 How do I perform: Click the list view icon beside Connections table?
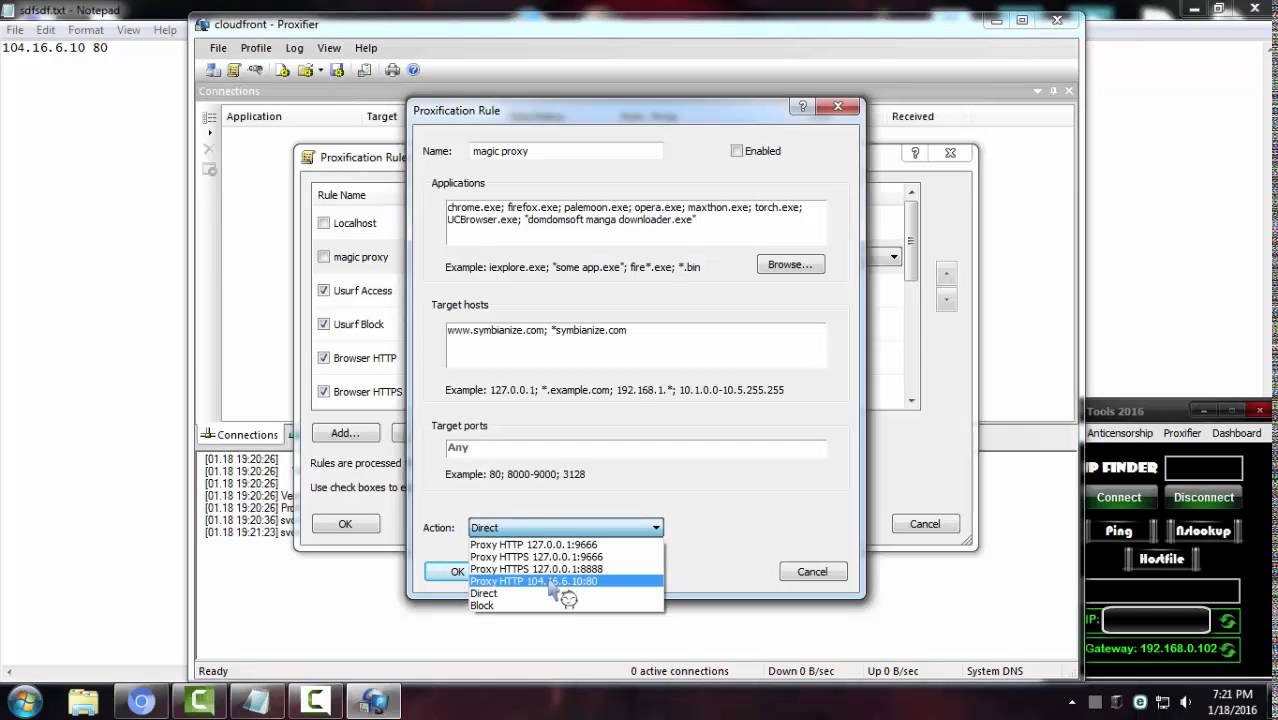210,117
